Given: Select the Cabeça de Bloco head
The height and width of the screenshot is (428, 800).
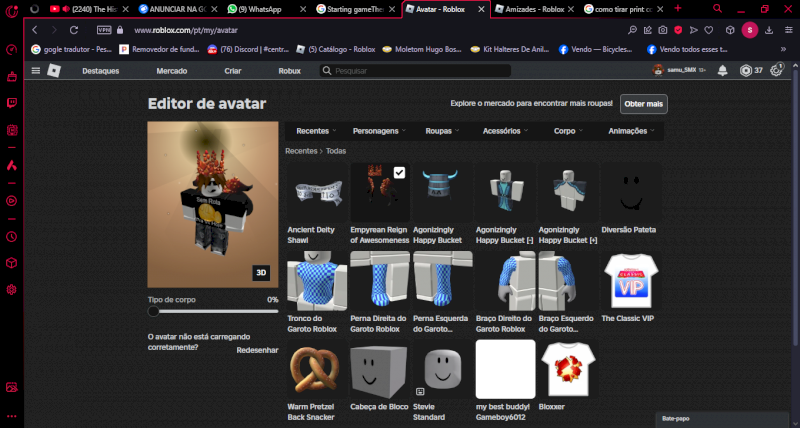Looking at the screenshot, I should 380,376.
